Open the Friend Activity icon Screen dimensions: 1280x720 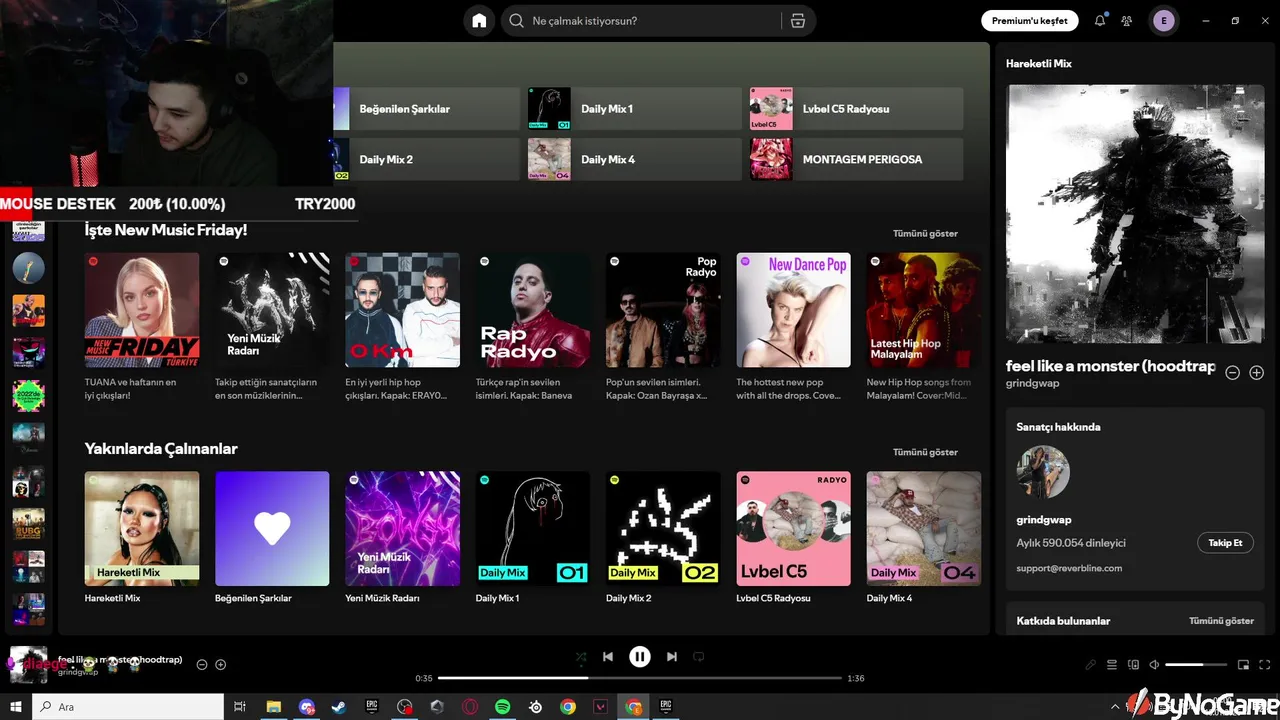click(1127, 21)
